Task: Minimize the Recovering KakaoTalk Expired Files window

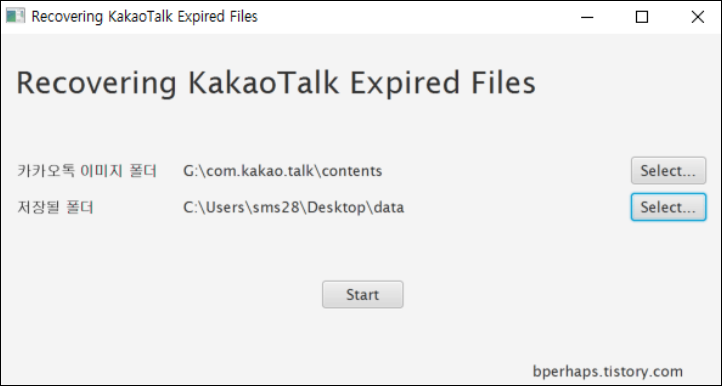Action: pyautogui.click(x=587, y=17)
